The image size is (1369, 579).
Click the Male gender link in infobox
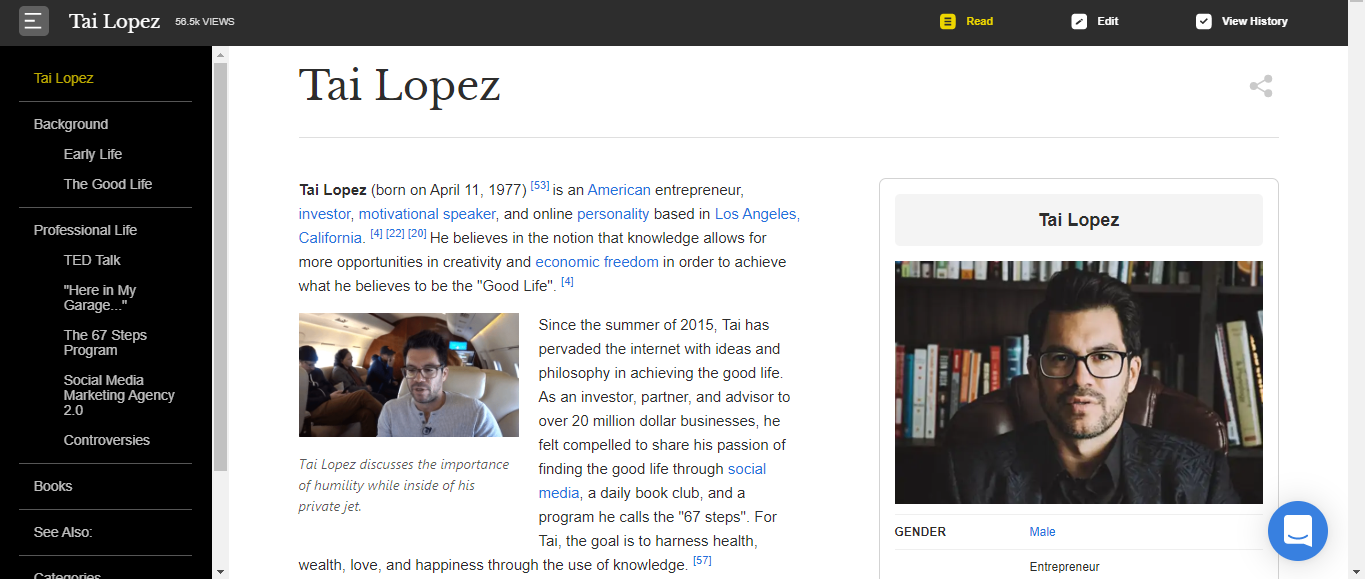coord(1042,531)
